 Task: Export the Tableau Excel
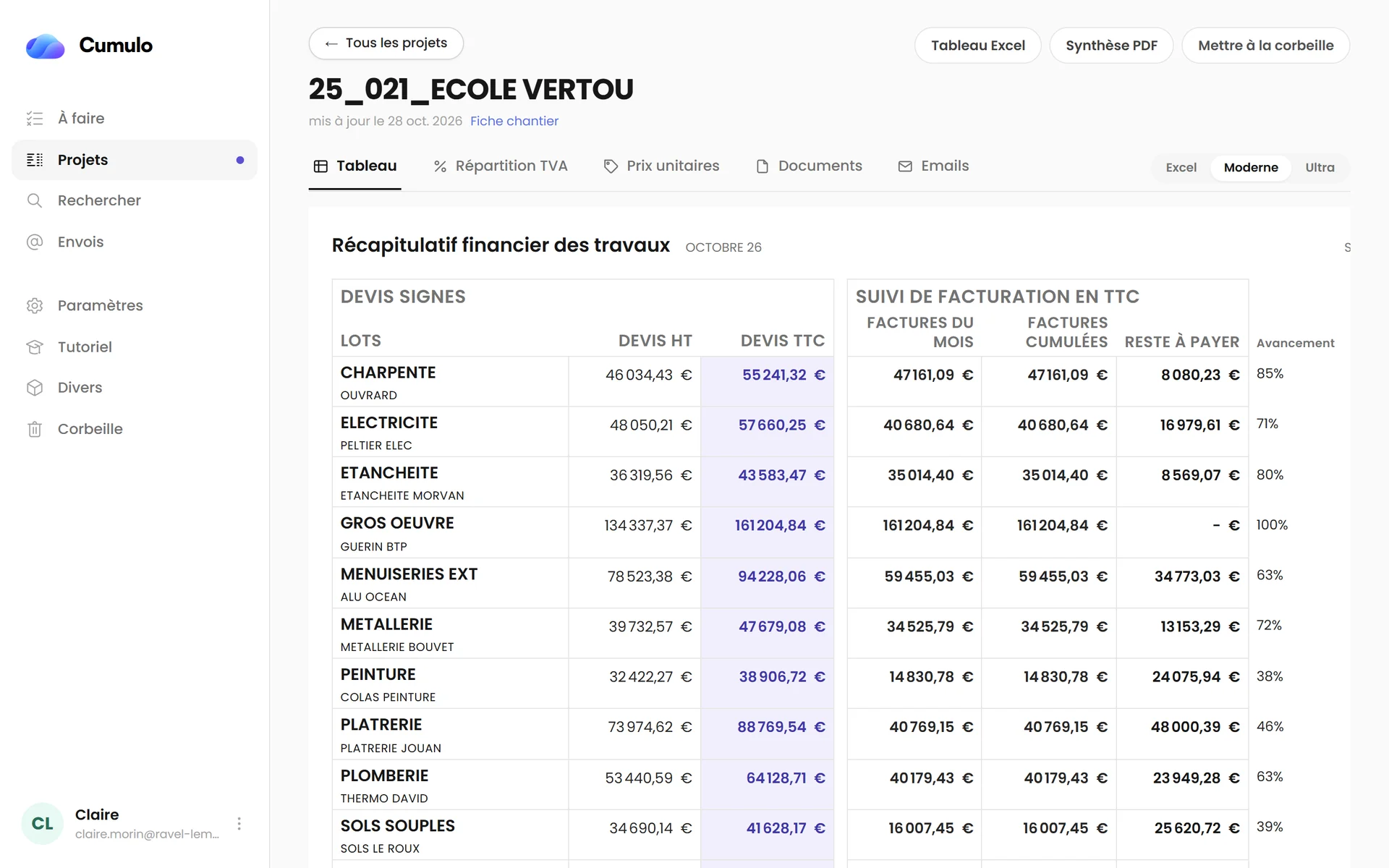pyautogui.click(x=978, y=46)
